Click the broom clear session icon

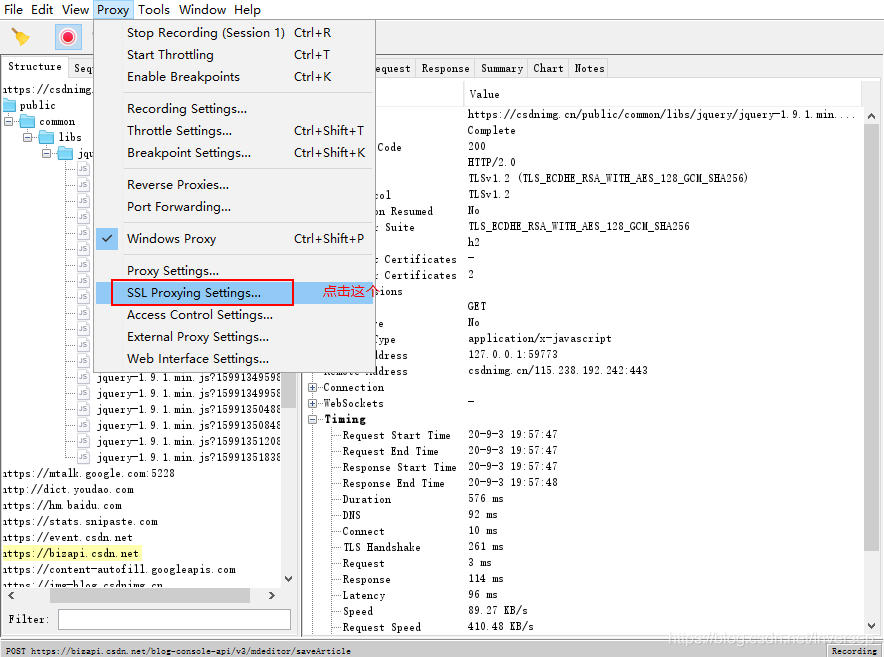click(21, 37)
